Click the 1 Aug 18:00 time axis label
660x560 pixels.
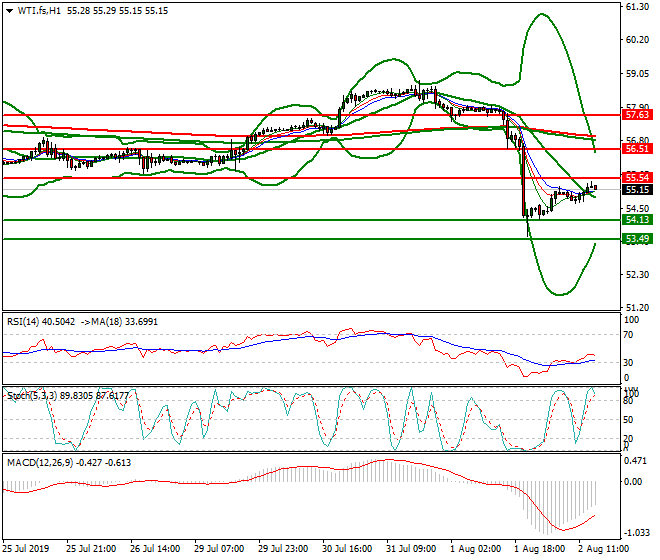click(539, 549)
